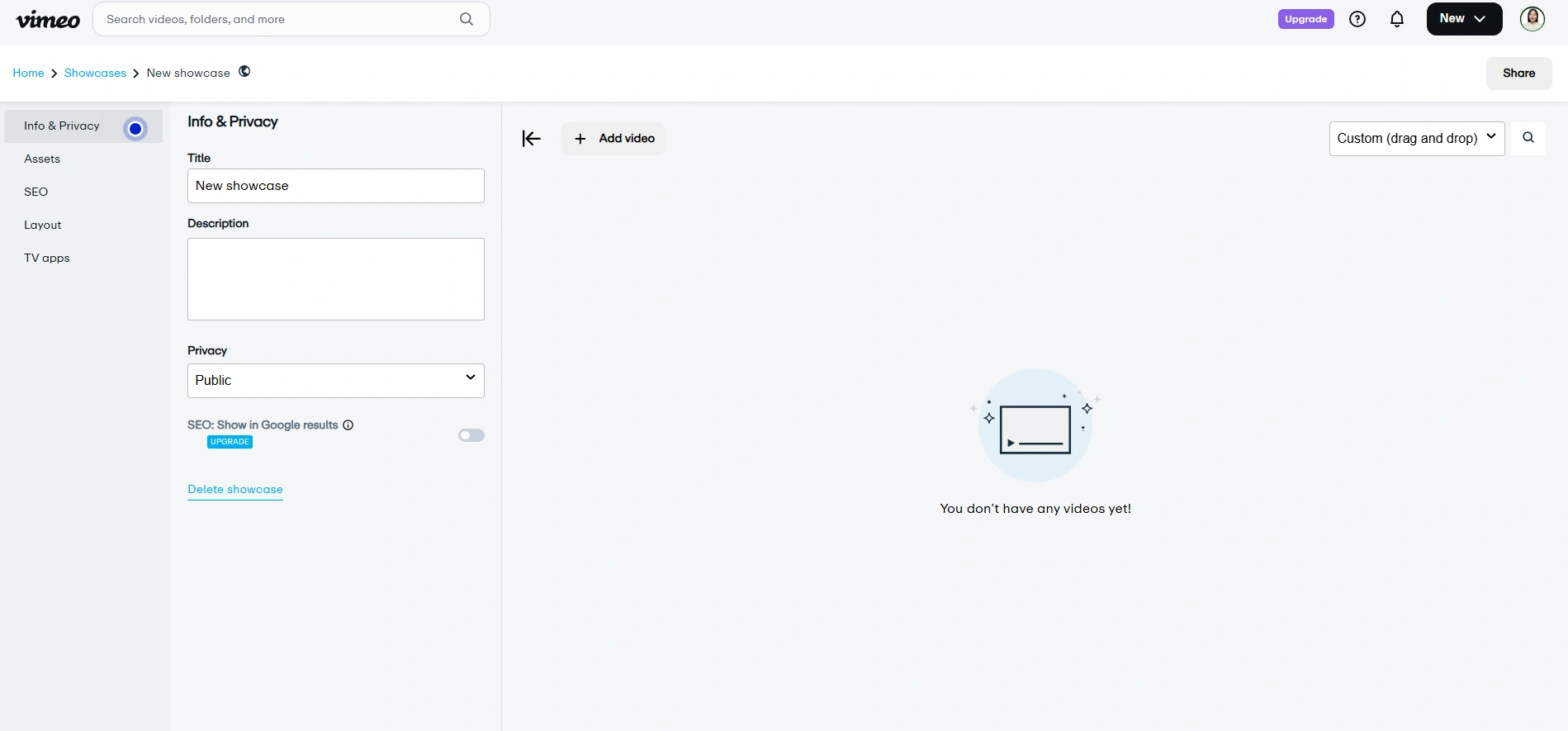Click the info icon next to the SEO label
The image size is (1568, 731).
(348, 425)
